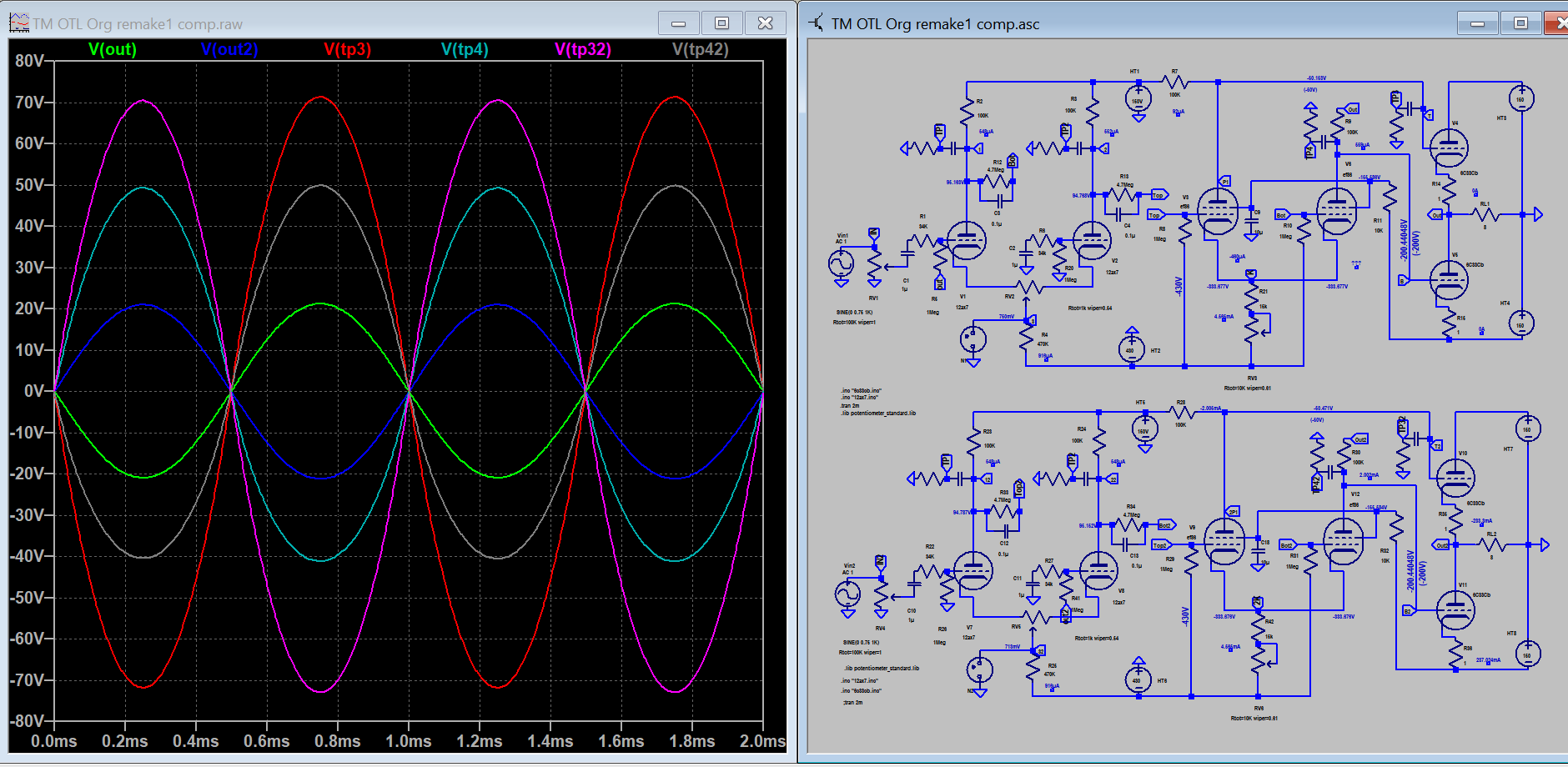Click the IN net label flag
This screenshot has width=1568, height=767.
click(x=873, y=233)
